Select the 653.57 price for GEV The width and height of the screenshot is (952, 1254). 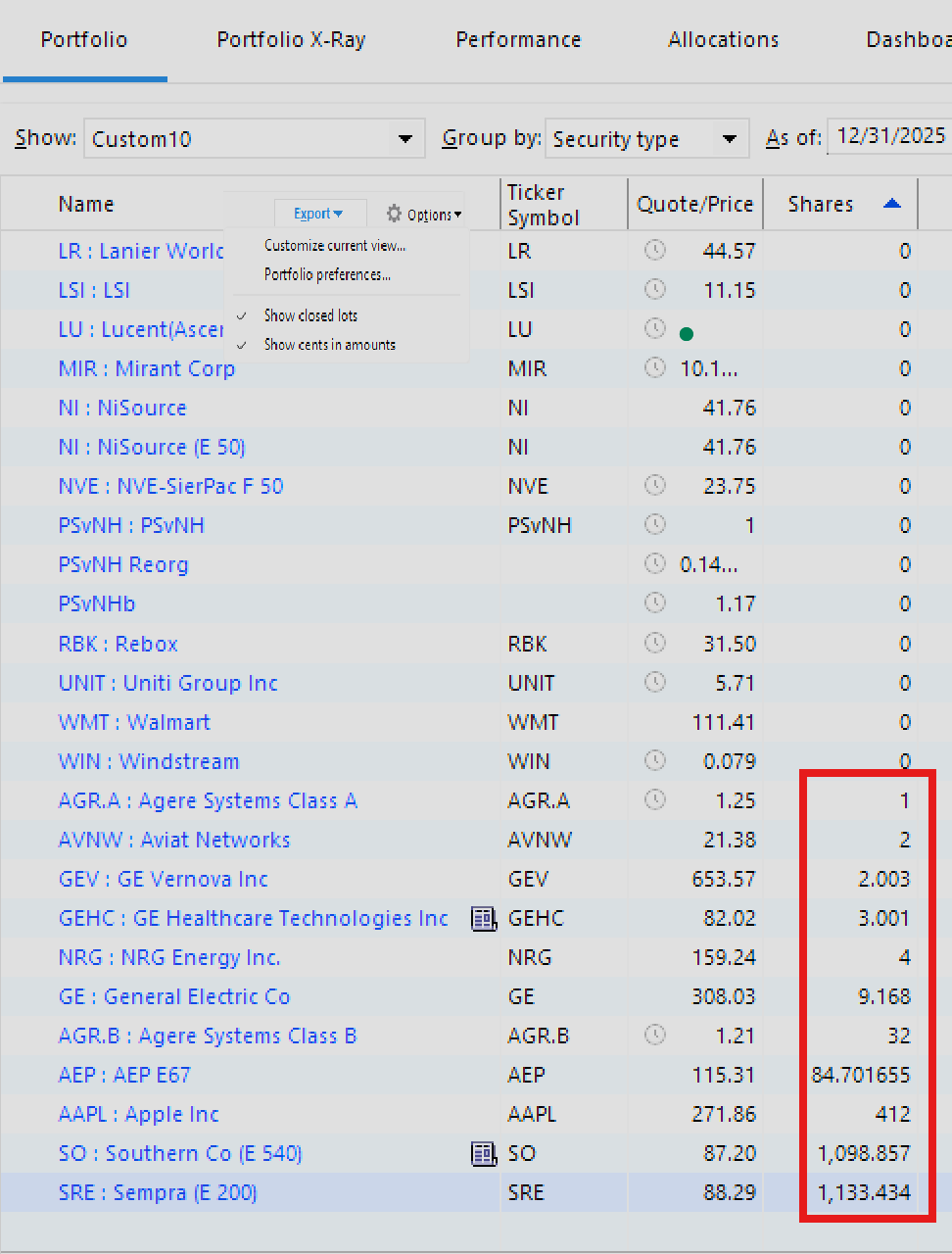(724, 879)
